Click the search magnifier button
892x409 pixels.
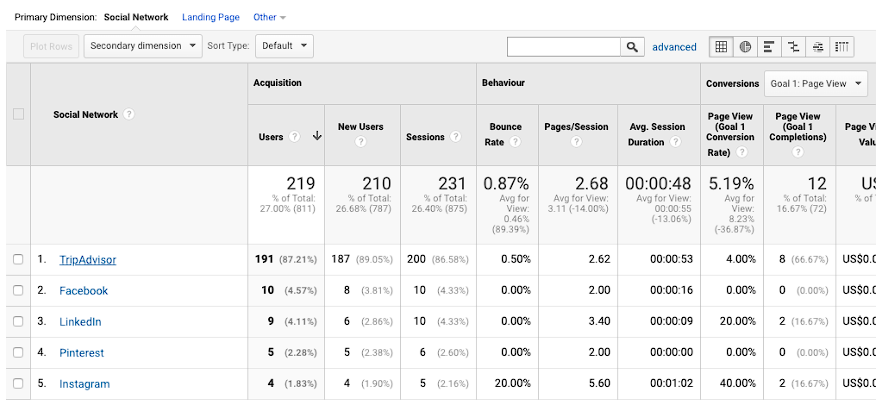click(x=632, y=47)
